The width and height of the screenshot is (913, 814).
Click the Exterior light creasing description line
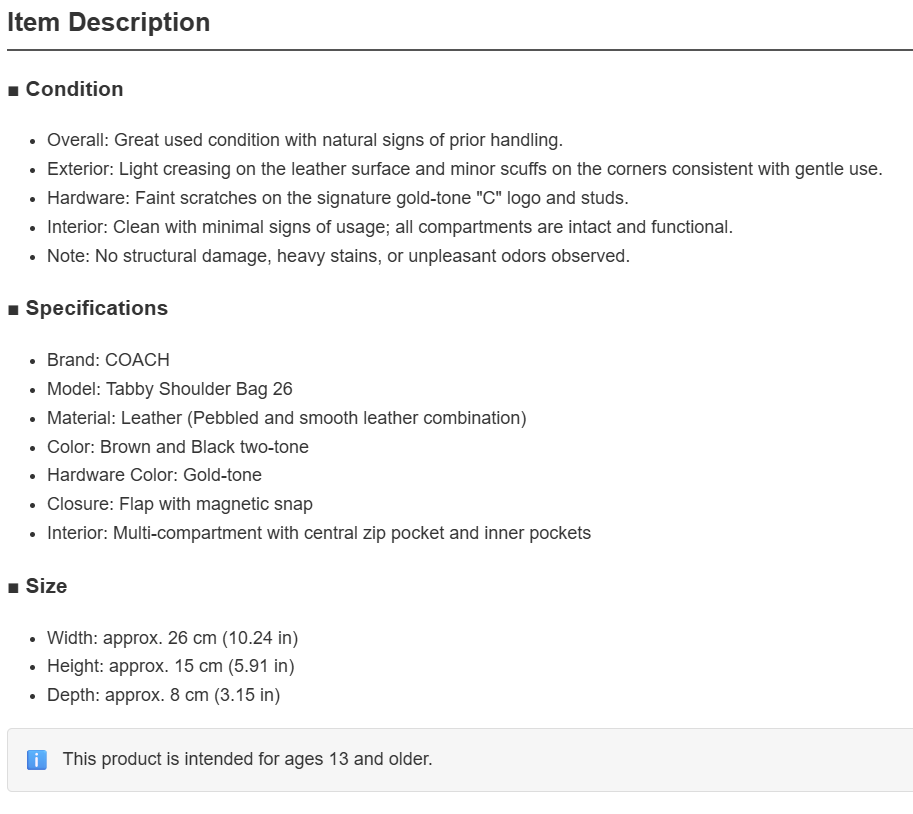(x=465, y=169)
